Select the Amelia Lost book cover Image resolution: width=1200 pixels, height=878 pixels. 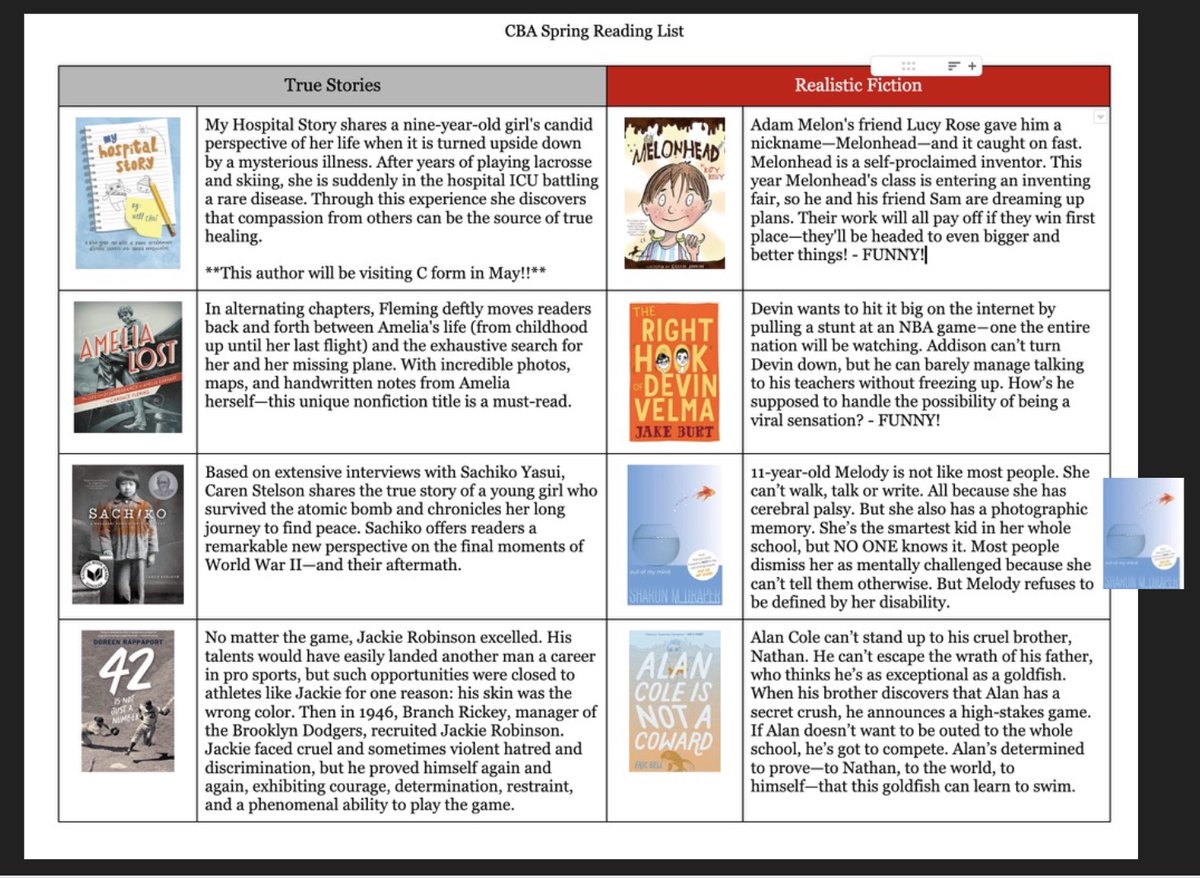[128, 367]
